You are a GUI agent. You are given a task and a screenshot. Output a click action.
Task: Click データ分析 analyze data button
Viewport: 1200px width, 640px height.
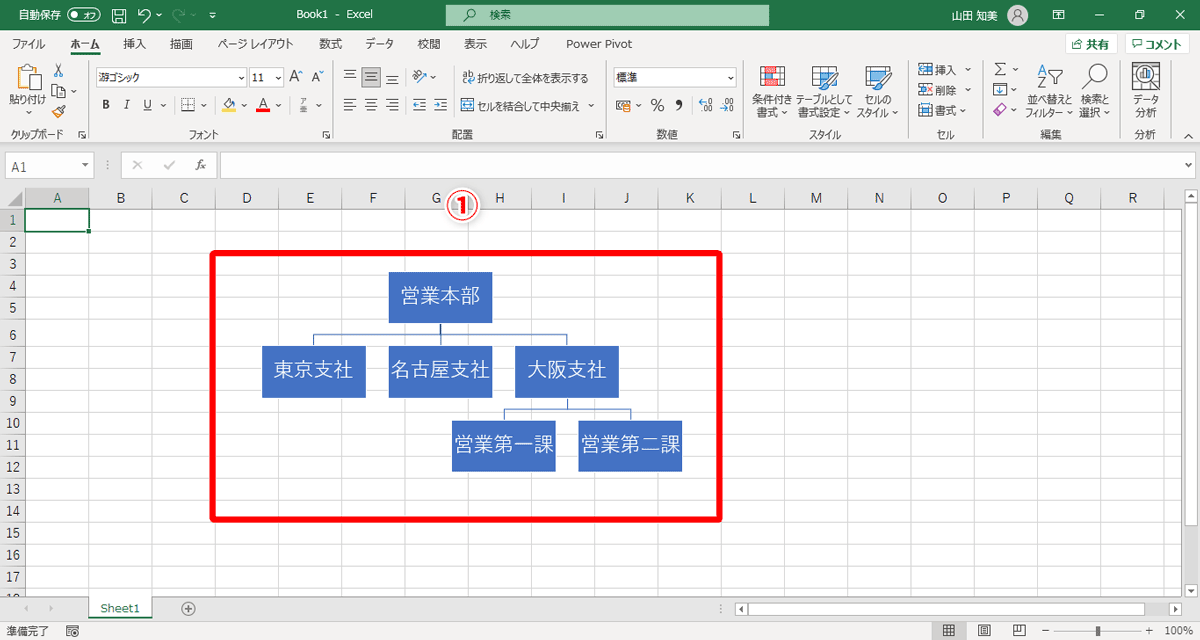(1146, 92)
